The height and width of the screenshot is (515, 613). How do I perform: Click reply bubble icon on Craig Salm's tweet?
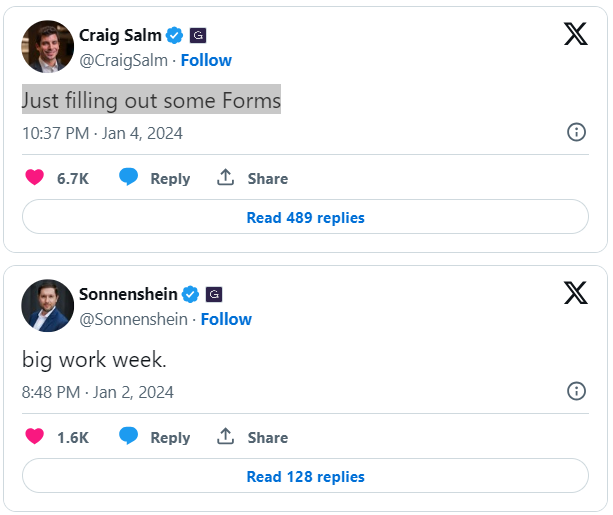129,177
